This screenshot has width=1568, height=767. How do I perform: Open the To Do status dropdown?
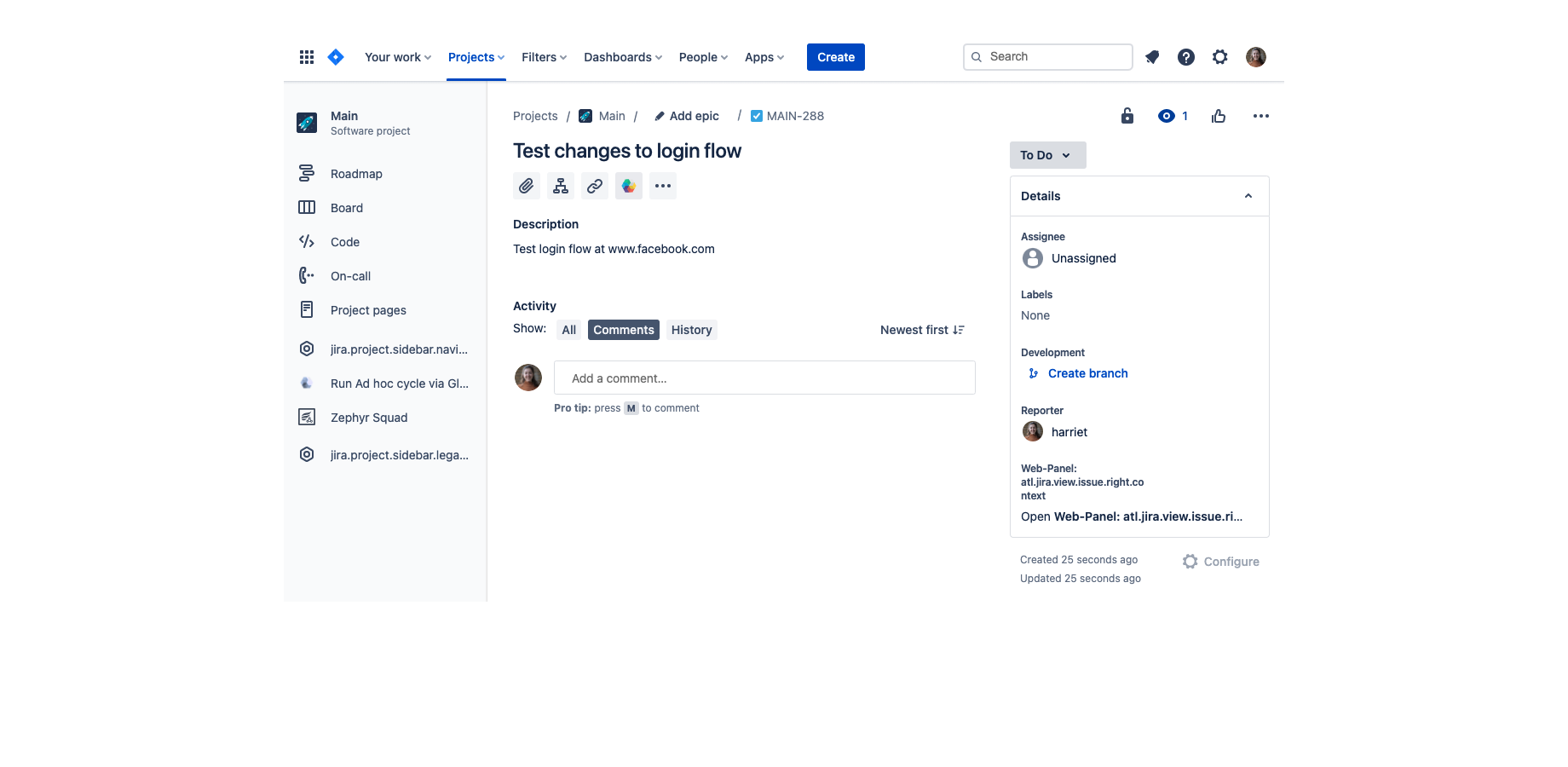pos(1047,155)
